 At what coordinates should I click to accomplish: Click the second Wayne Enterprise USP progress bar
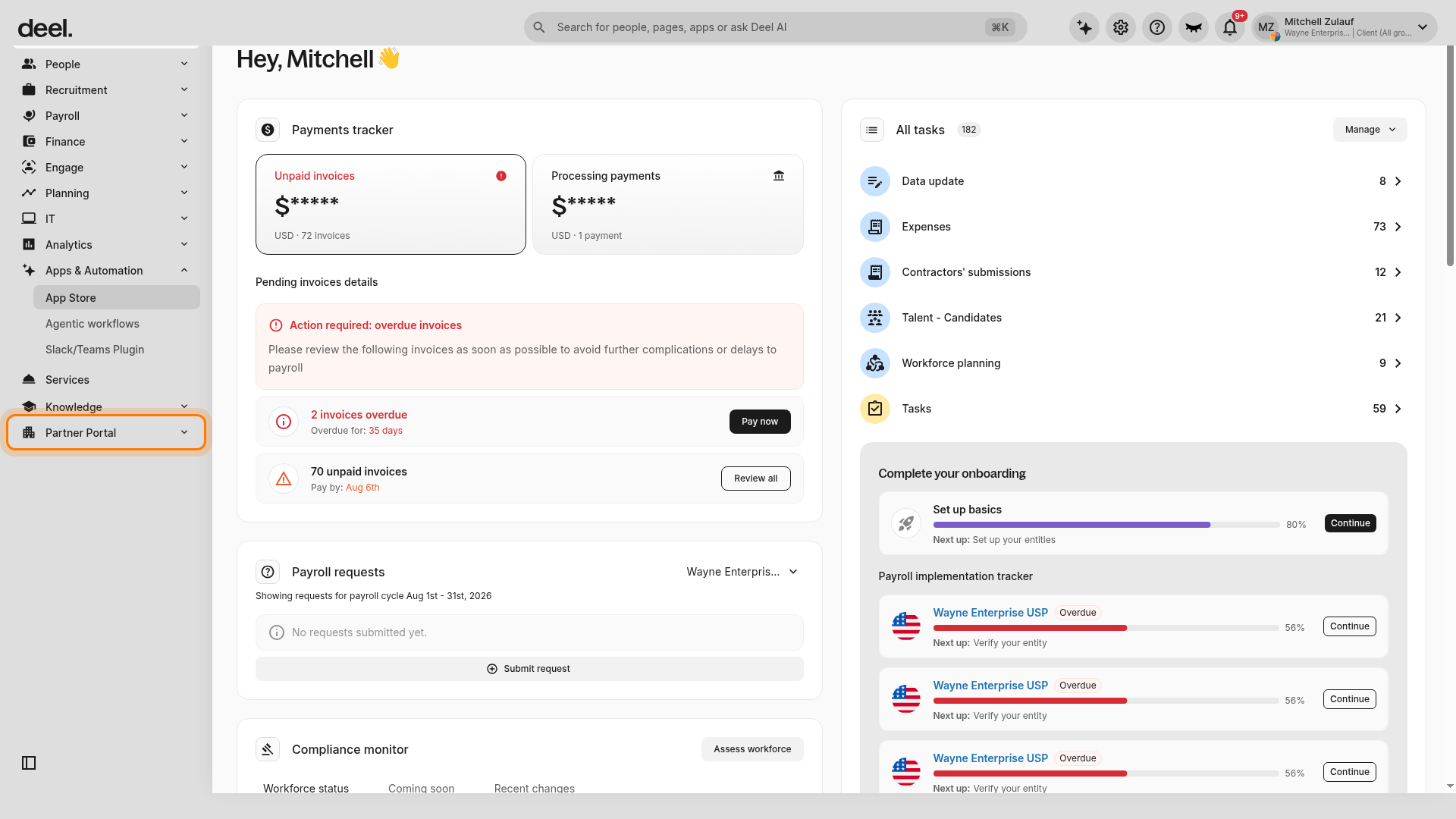(x=1106, y=701)
